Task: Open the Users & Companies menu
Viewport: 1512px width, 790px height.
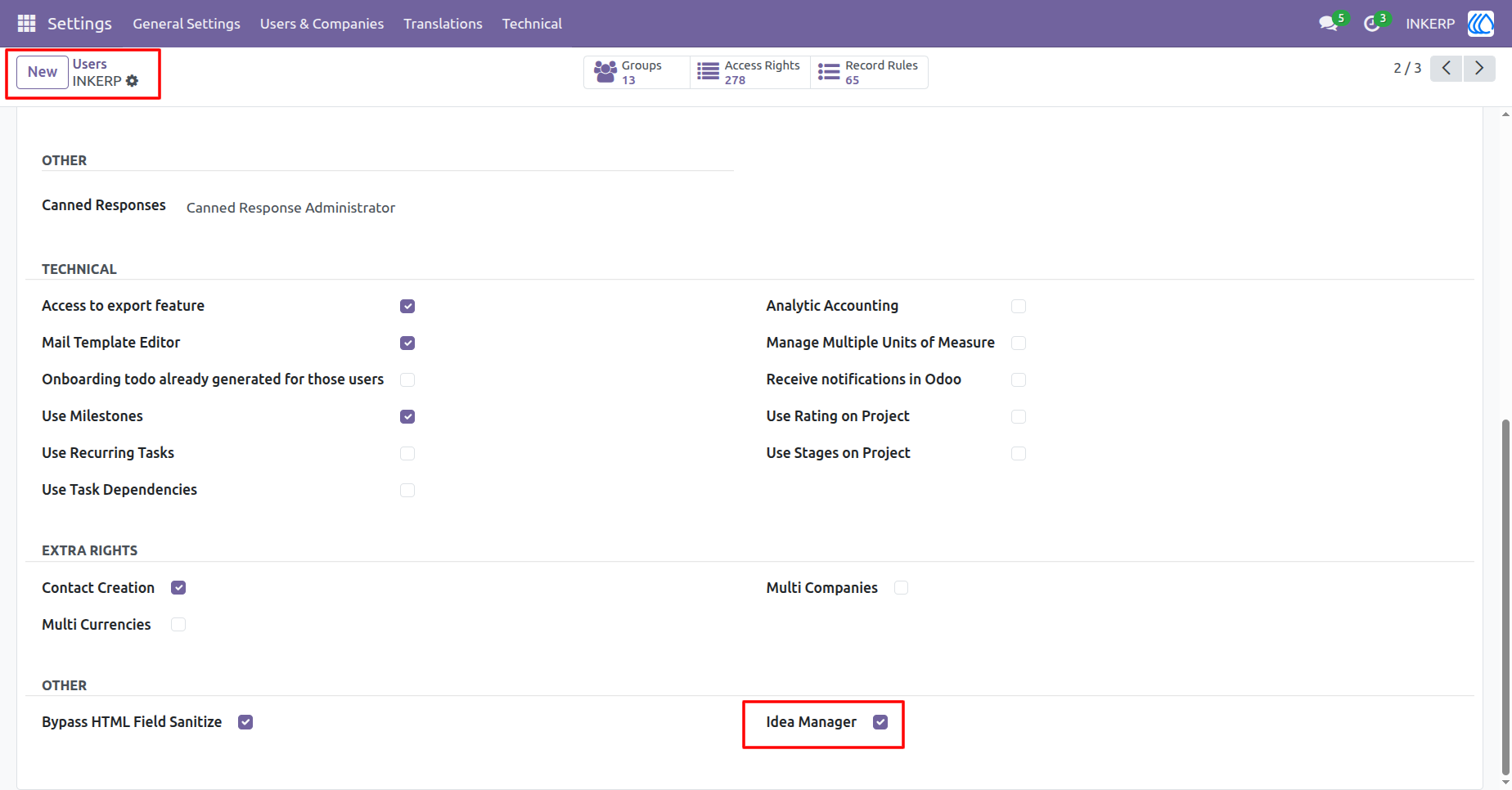Action: (322, 24)
